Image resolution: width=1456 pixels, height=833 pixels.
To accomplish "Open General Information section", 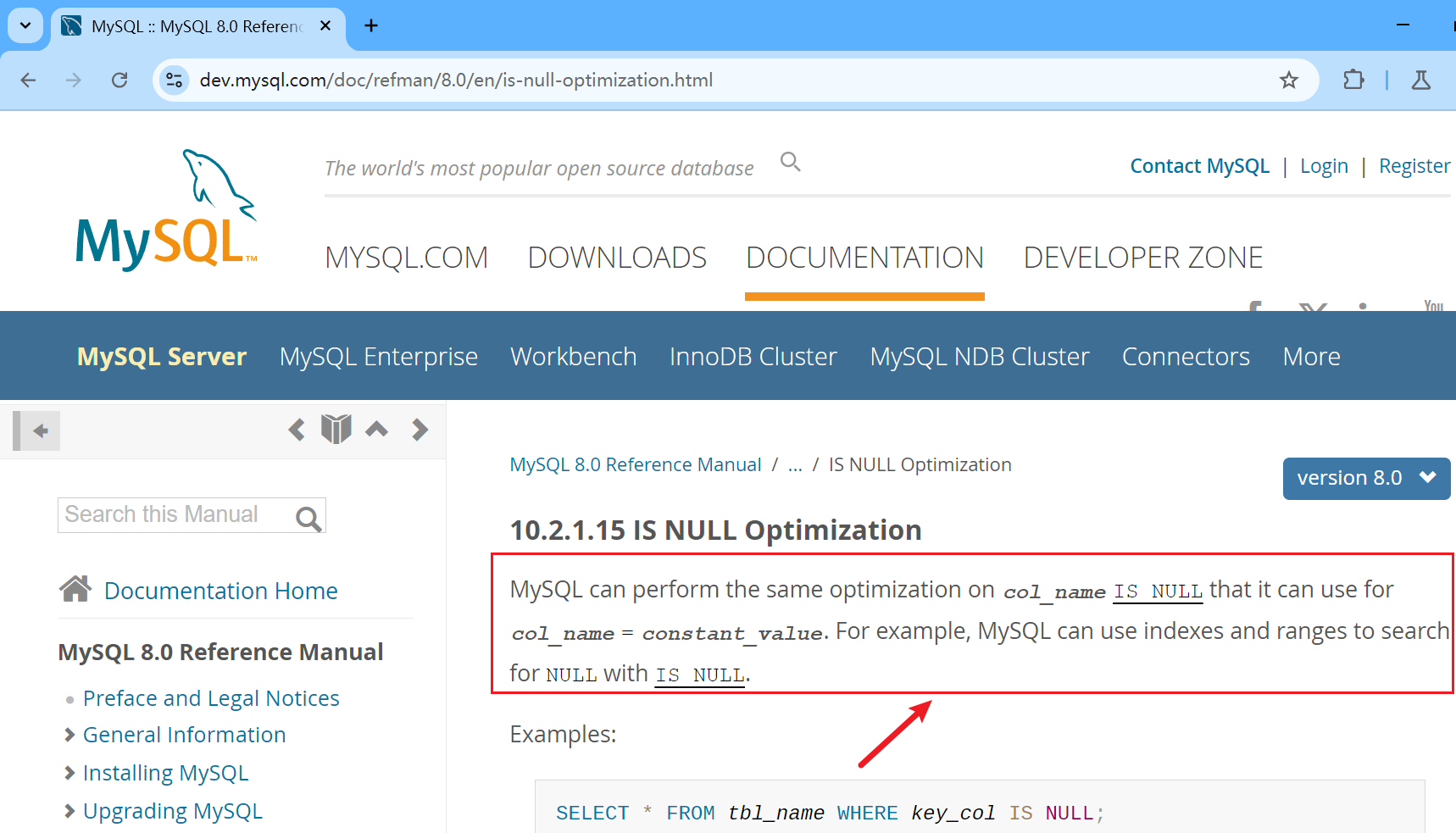I will [x=185, y=735].
